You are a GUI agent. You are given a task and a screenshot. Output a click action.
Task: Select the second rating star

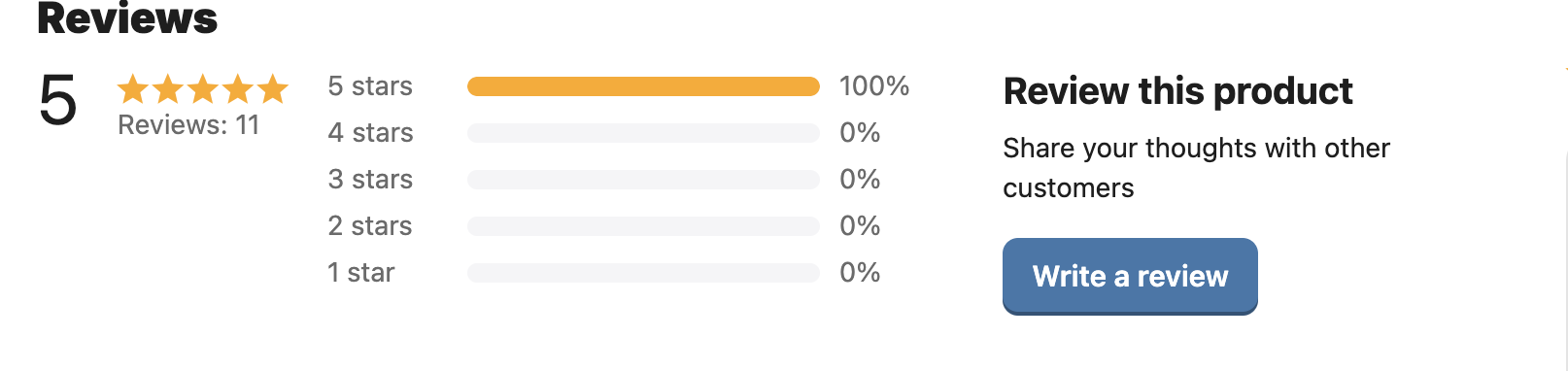(168, 89)
